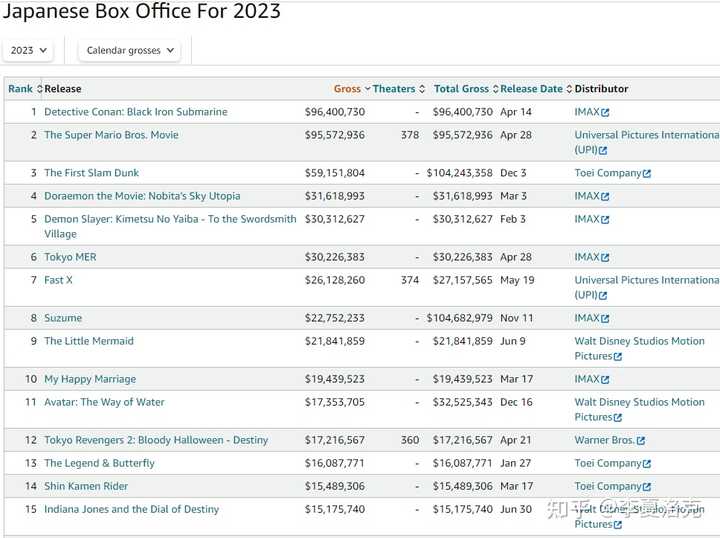Image resolution: width=720 pixels, height=538 pixels.
Task: Open Universal Pictures International distributor for Fast X
Action: tap(647, 287)
